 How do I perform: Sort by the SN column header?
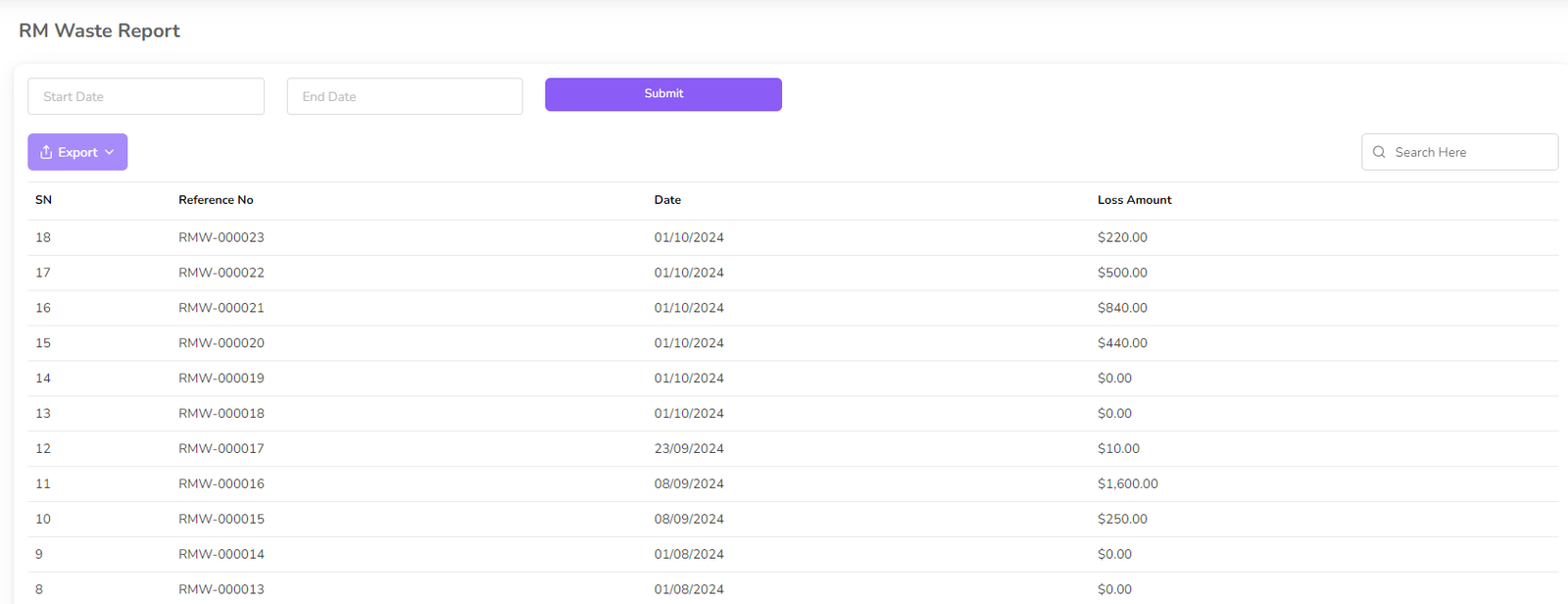(43, 200)
